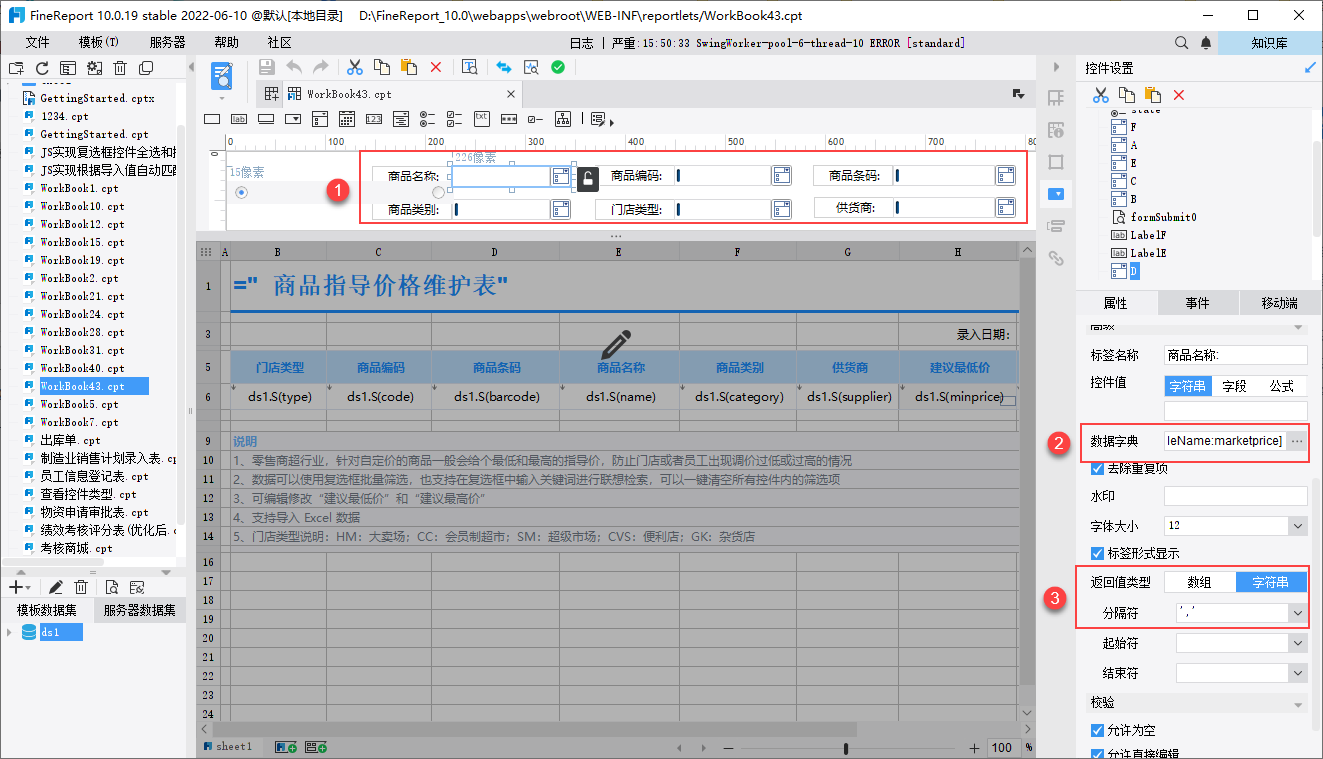The height and width of the screenshot is (759, 1323).
Task: Set return type to 字符串
Action: (1271, 582)
